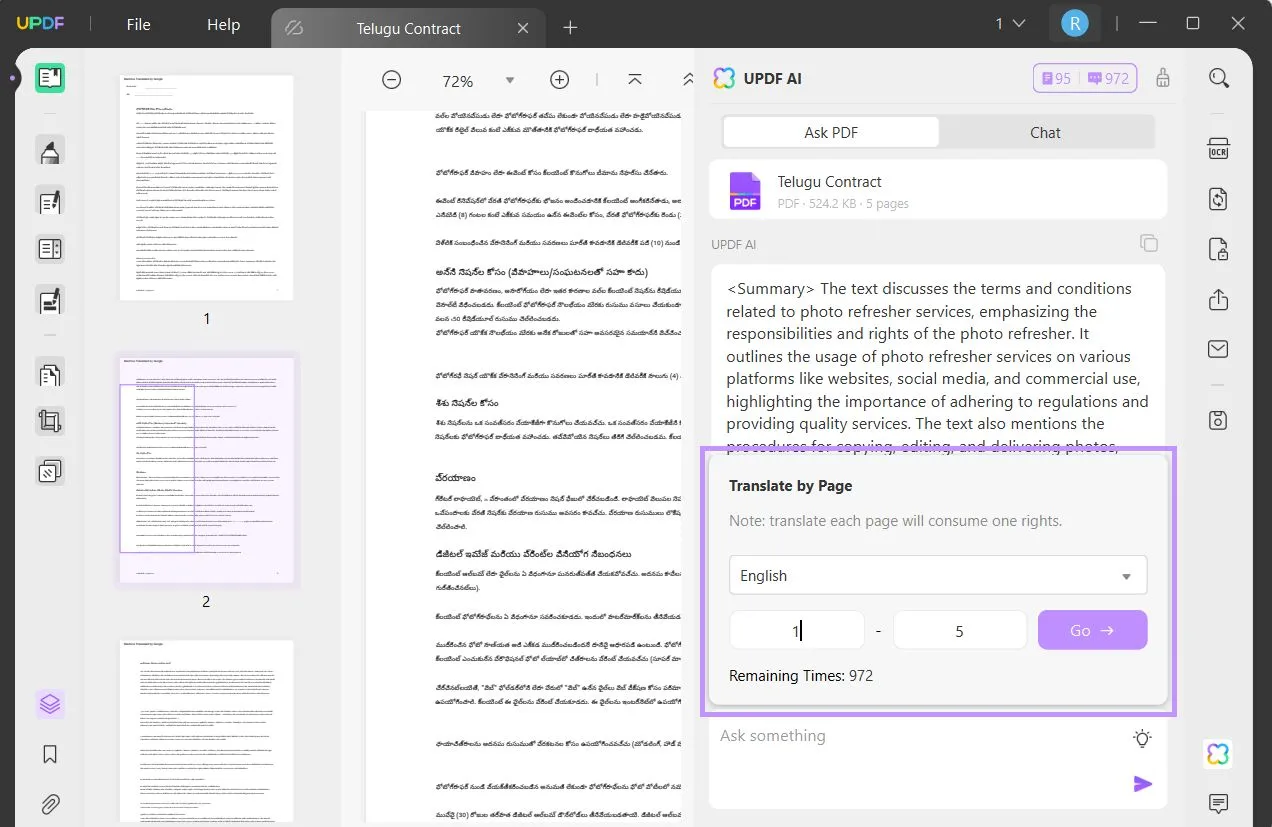Open the user account avatar R
The width and height of the screenshot is (1272, 827).
(1074, 24)
